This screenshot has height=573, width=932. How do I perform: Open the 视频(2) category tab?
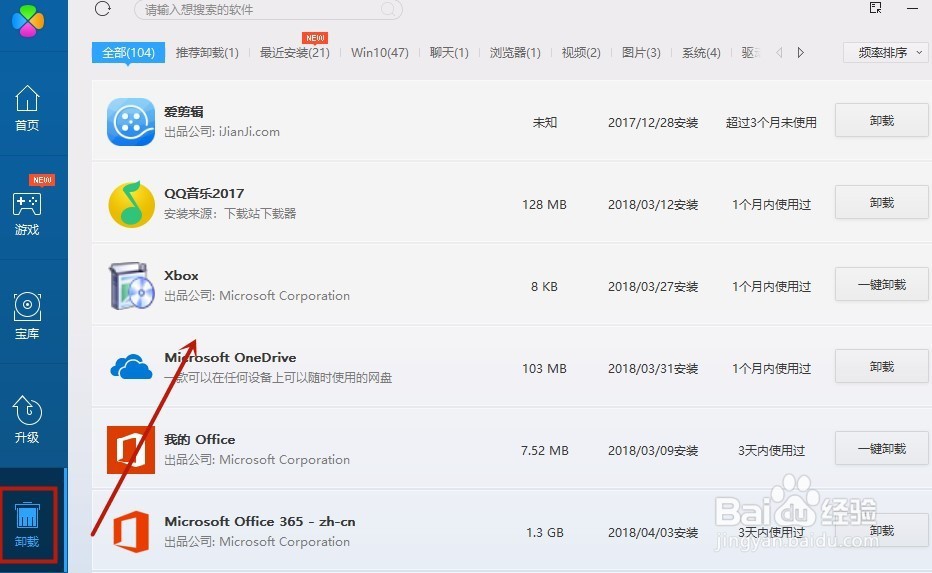pyautogui.click(x=581, y=52)
